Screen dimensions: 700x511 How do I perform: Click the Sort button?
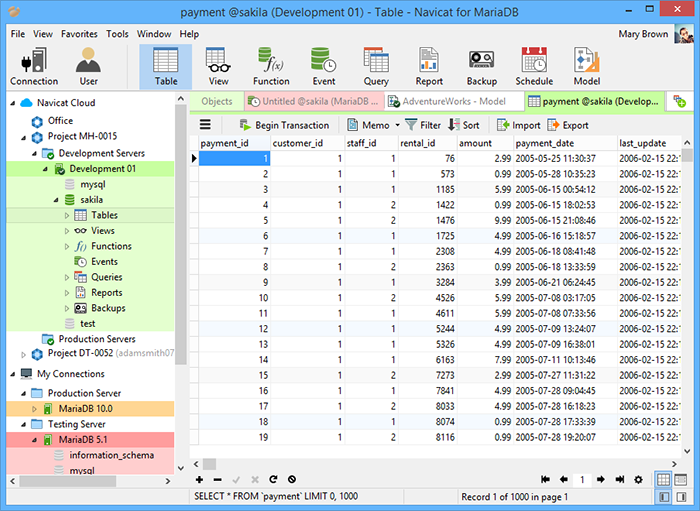[464, 125]
